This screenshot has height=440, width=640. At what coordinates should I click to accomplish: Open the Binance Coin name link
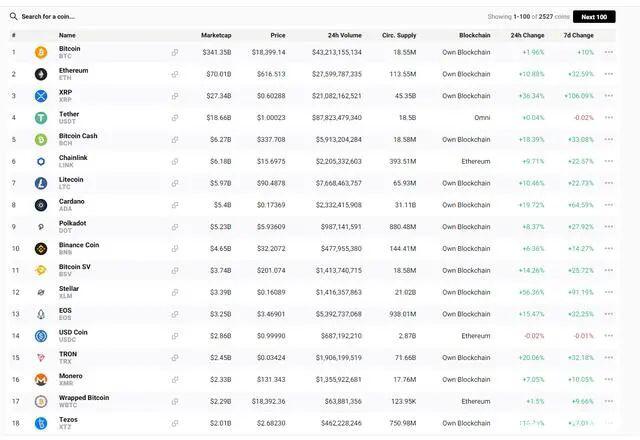coord(79,245)
